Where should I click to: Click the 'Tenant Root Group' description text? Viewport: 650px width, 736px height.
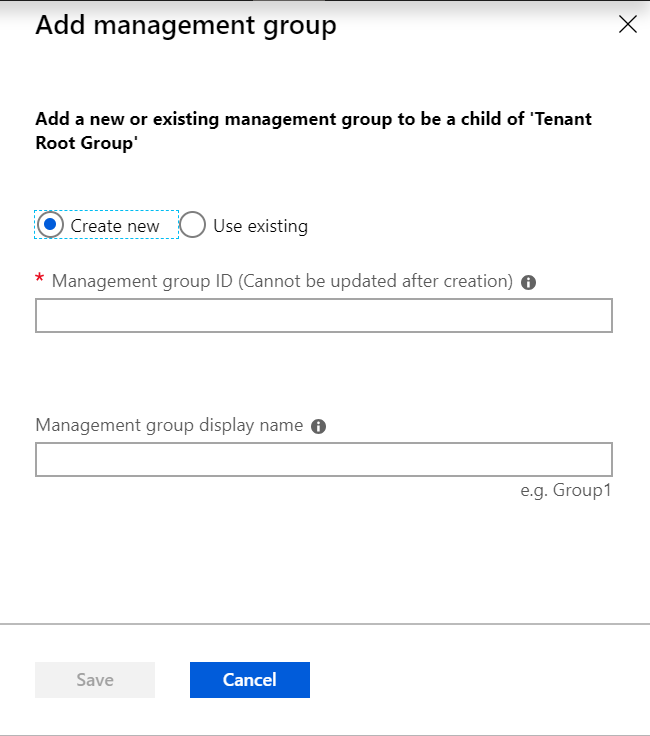coord(85,142)
